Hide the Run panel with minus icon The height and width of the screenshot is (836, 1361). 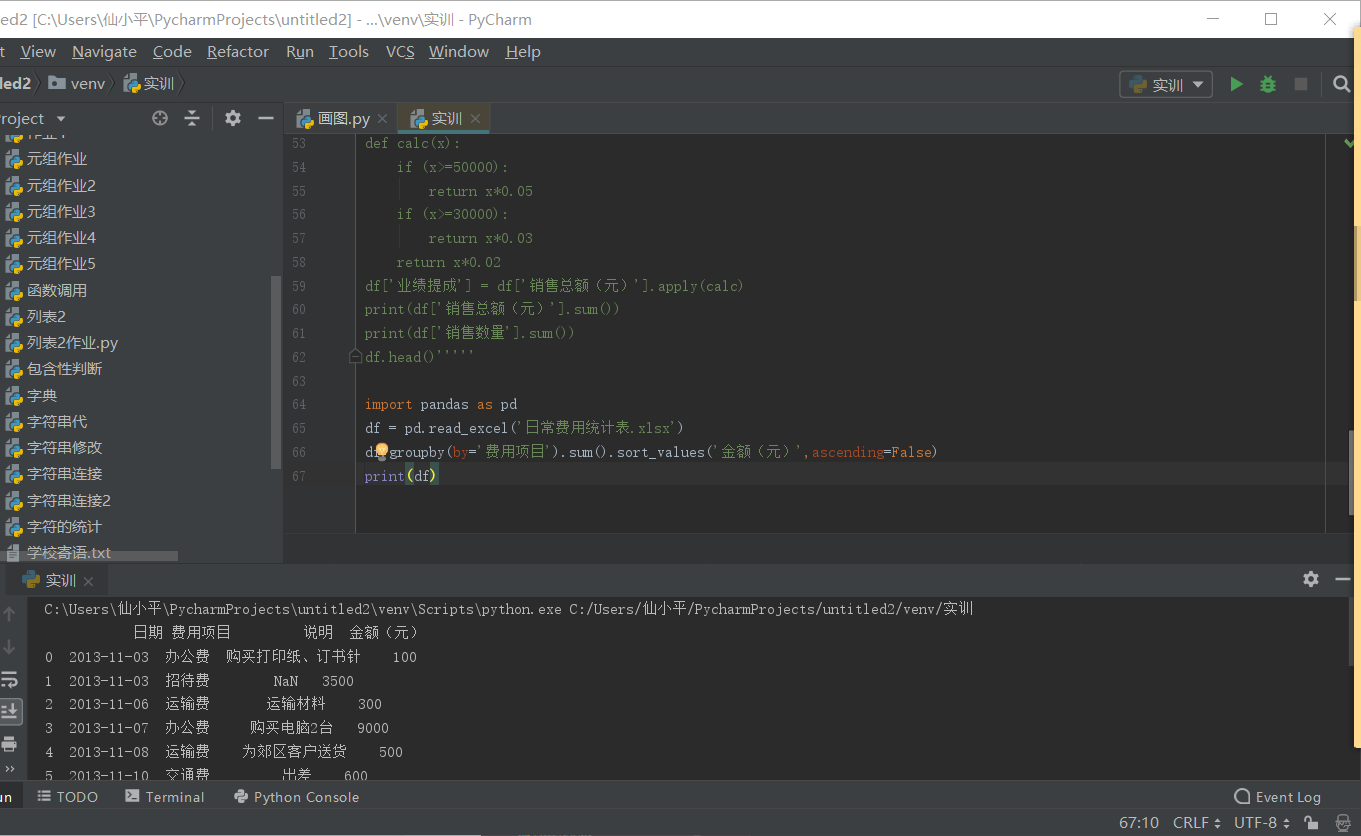(1342, 579)
